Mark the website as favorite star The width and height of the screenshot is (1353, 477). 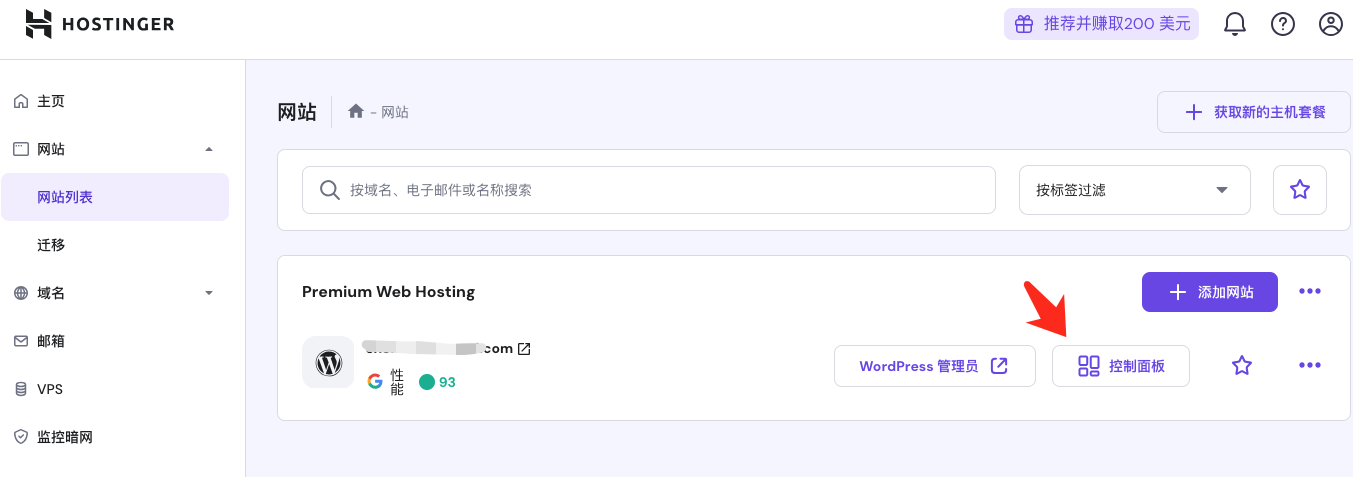point(1242,366)
